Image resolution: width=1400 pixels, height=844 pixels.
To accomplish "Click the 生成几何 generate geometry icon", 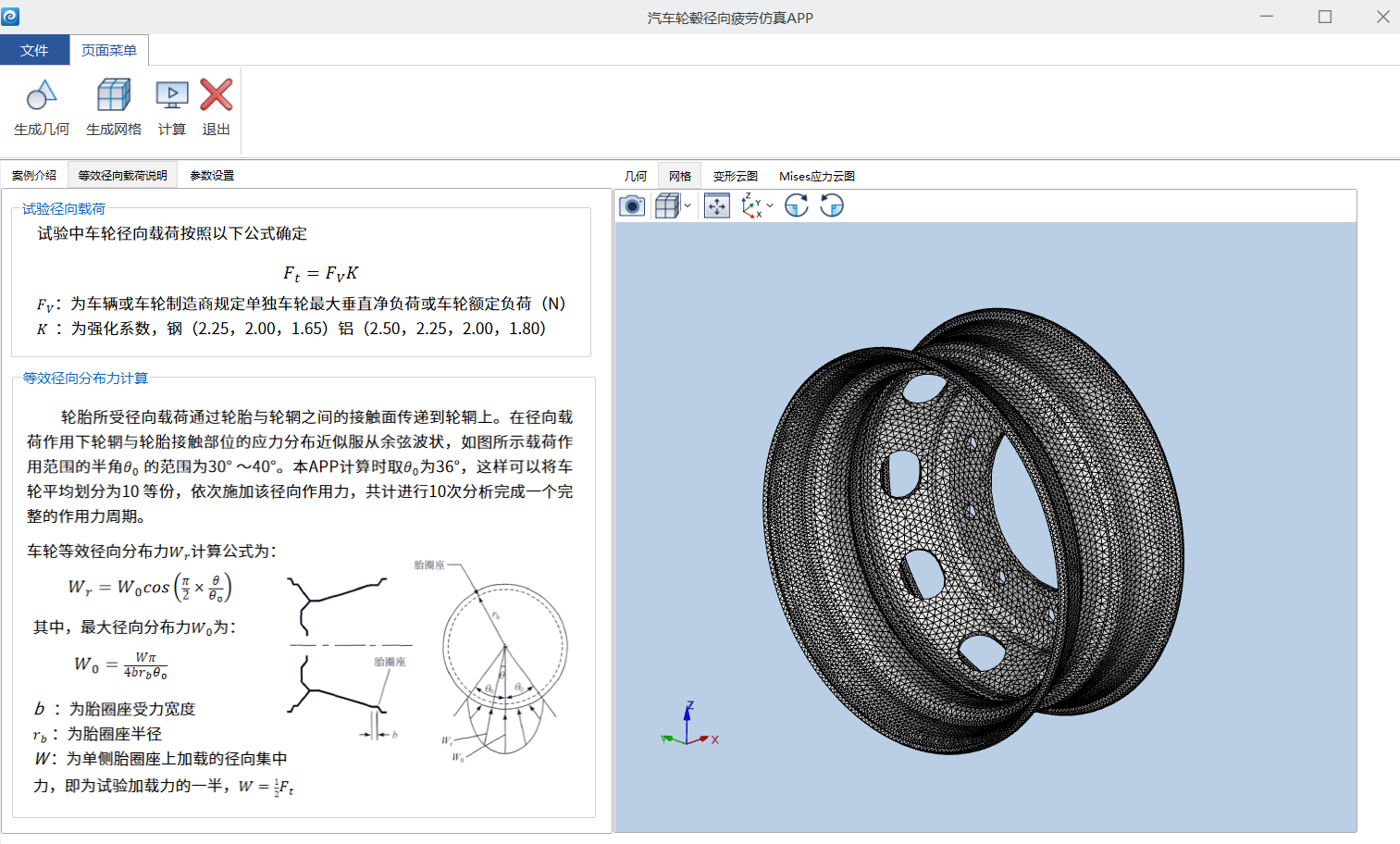I will [x=42, y=95].
